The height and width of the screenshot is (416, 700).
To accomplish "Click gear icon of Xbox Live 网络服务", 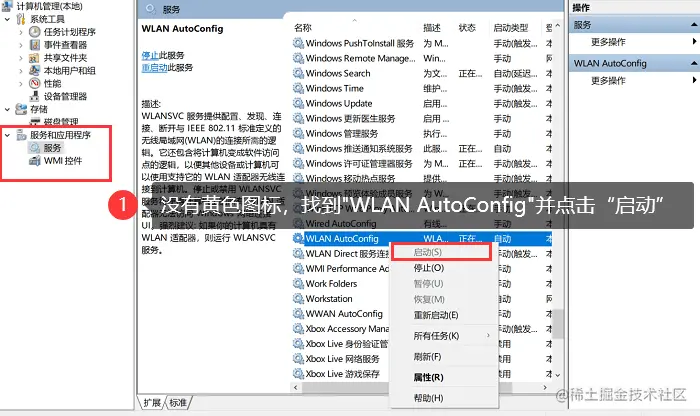I will [298, 359].
